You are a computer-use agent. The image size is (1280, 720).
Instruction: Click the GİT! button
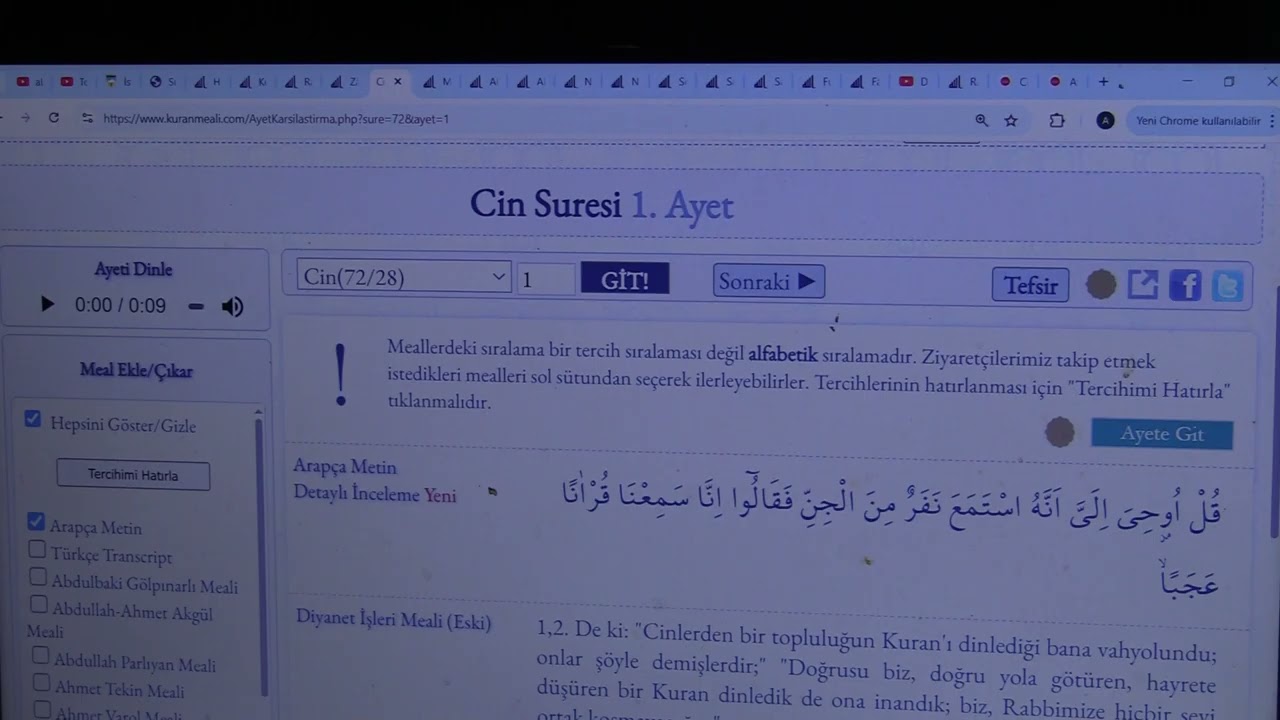625,279
